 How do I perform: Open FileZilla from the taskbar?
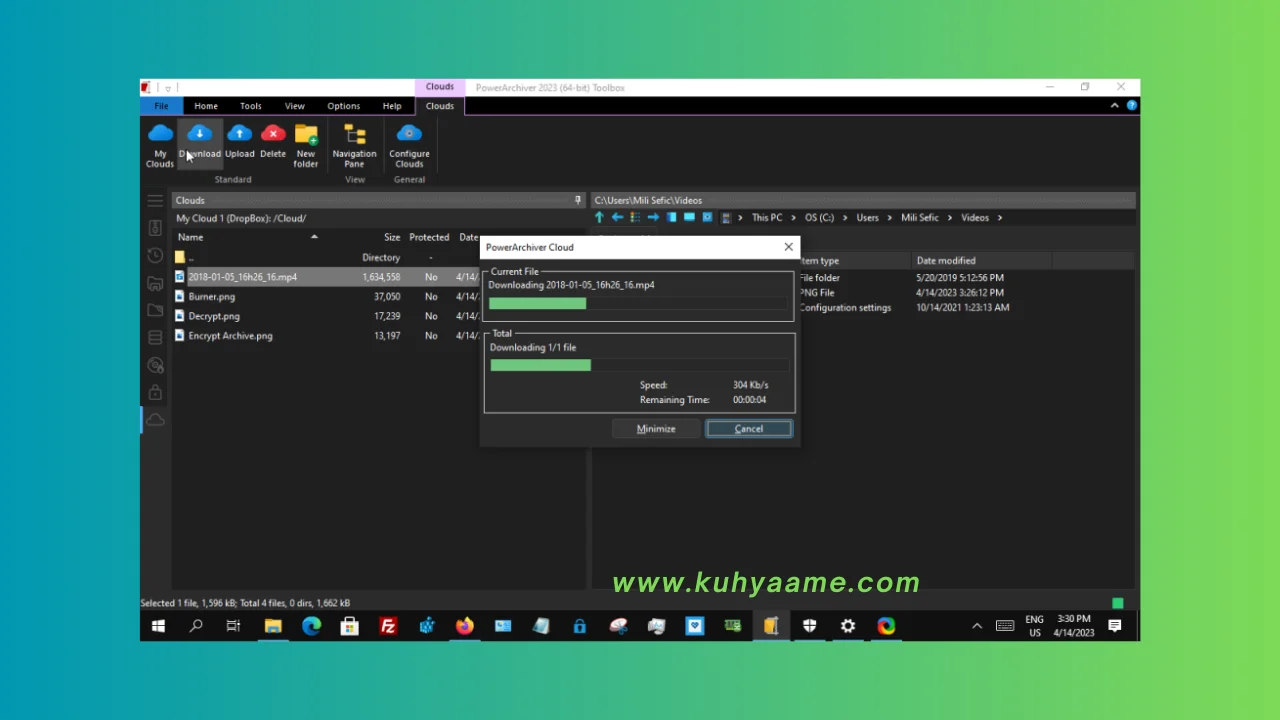[x=388, y=626]
